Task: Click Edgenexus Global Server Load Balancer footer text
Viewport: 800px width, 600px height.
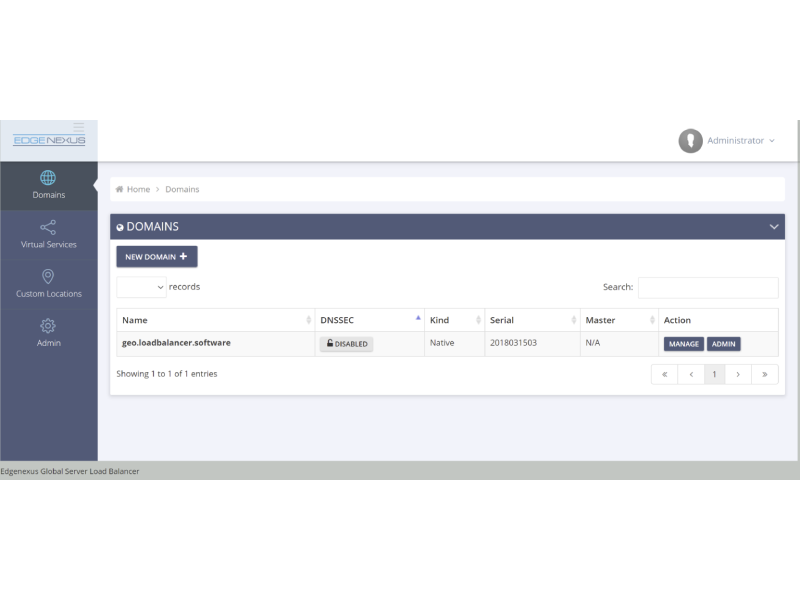Action: click(70, 471)
